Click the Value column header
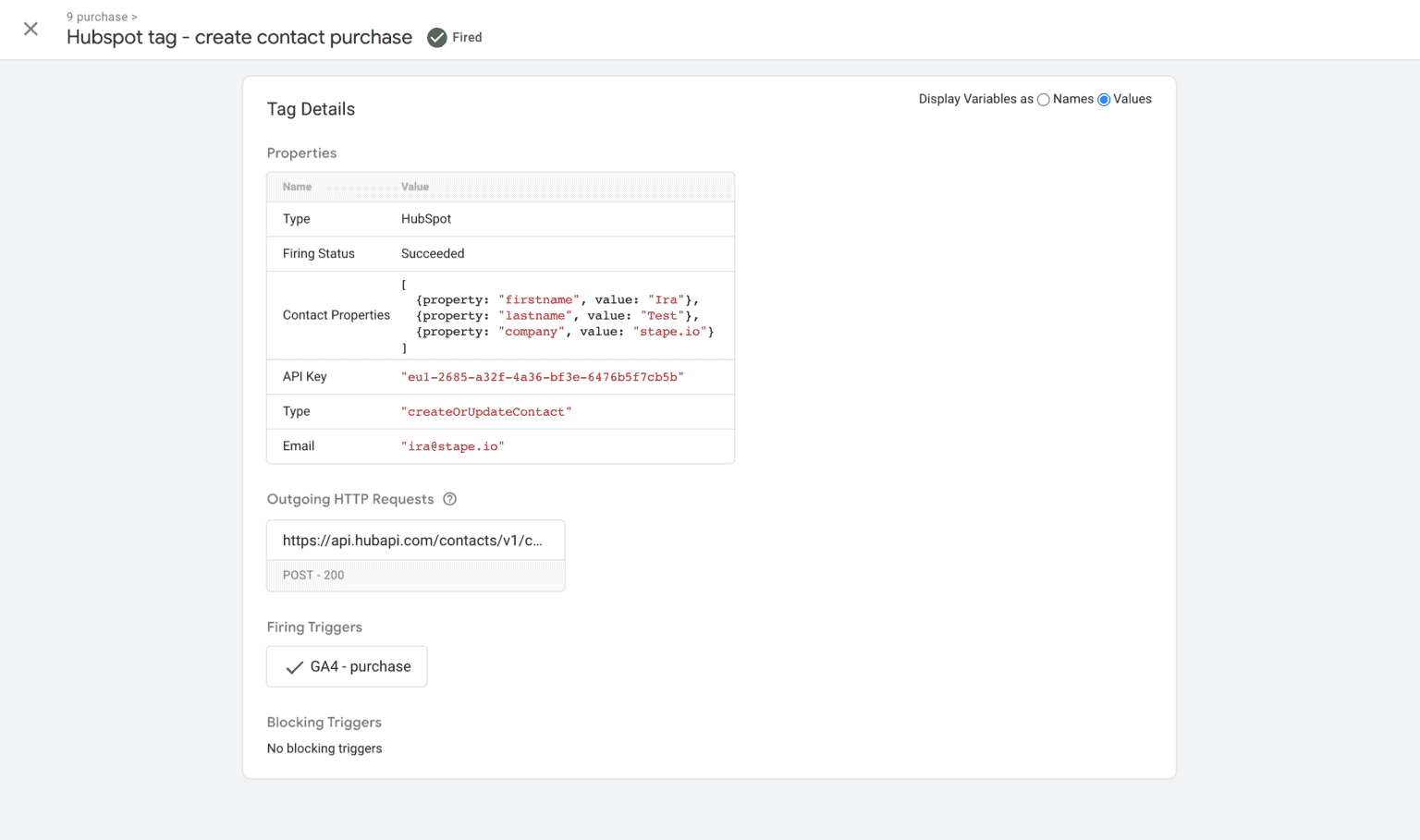This screenshot has height=840, width=1420. coord(414,187)
